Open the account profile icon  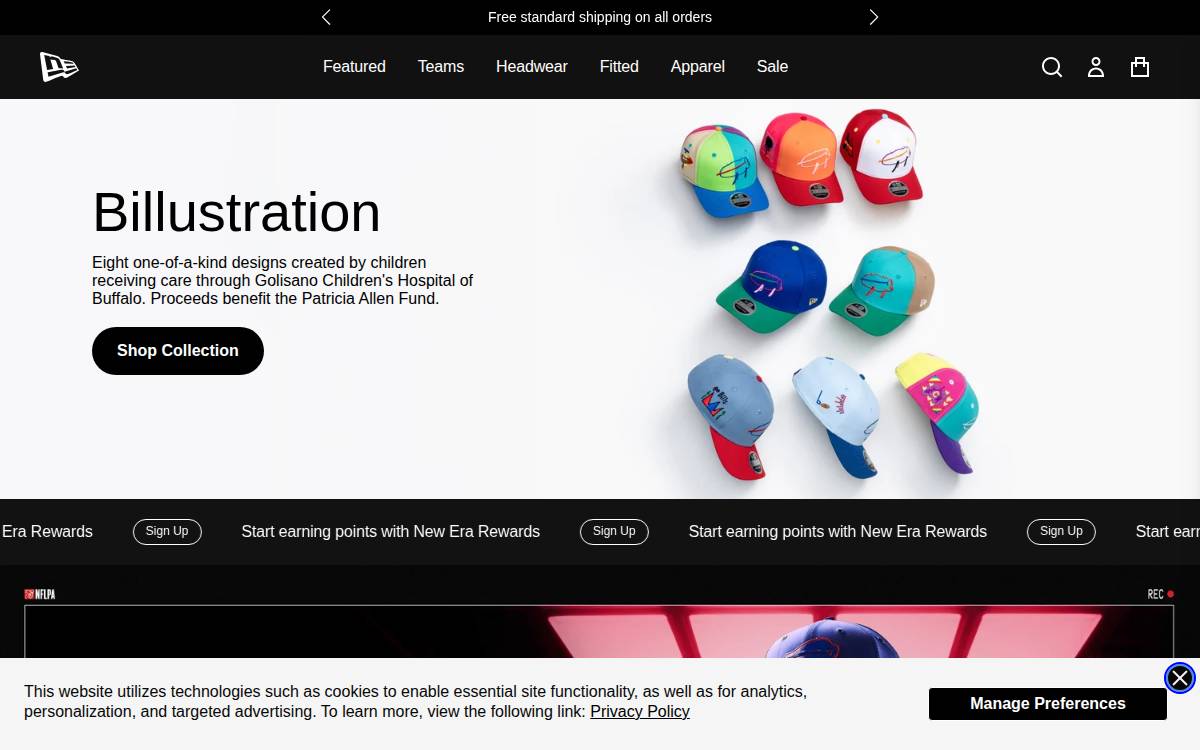pos(1096,67)
